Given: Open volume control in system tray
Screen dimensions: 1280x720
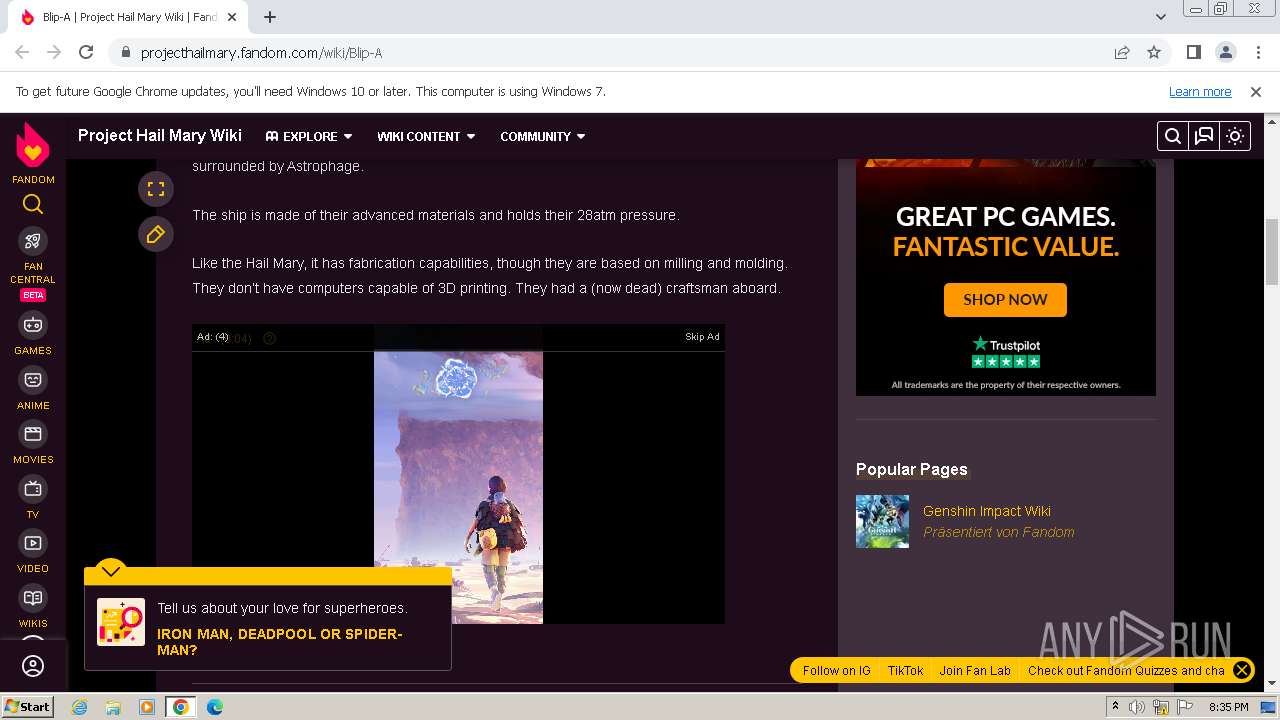Looking at the screenshot, I should click(x=1137, y=707).
